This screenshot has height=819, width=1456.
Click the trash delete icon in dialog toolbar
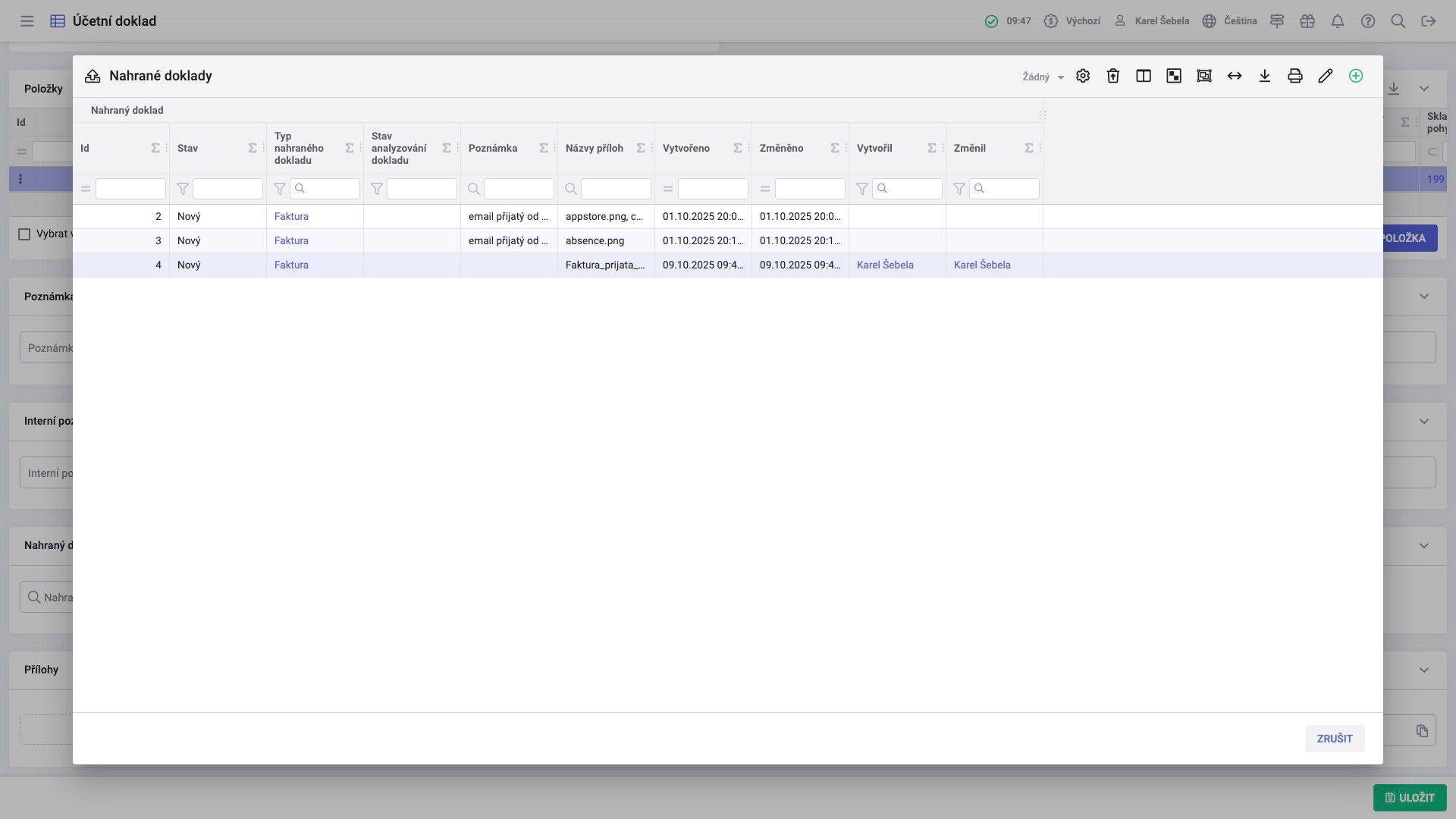click(1112, 76)
